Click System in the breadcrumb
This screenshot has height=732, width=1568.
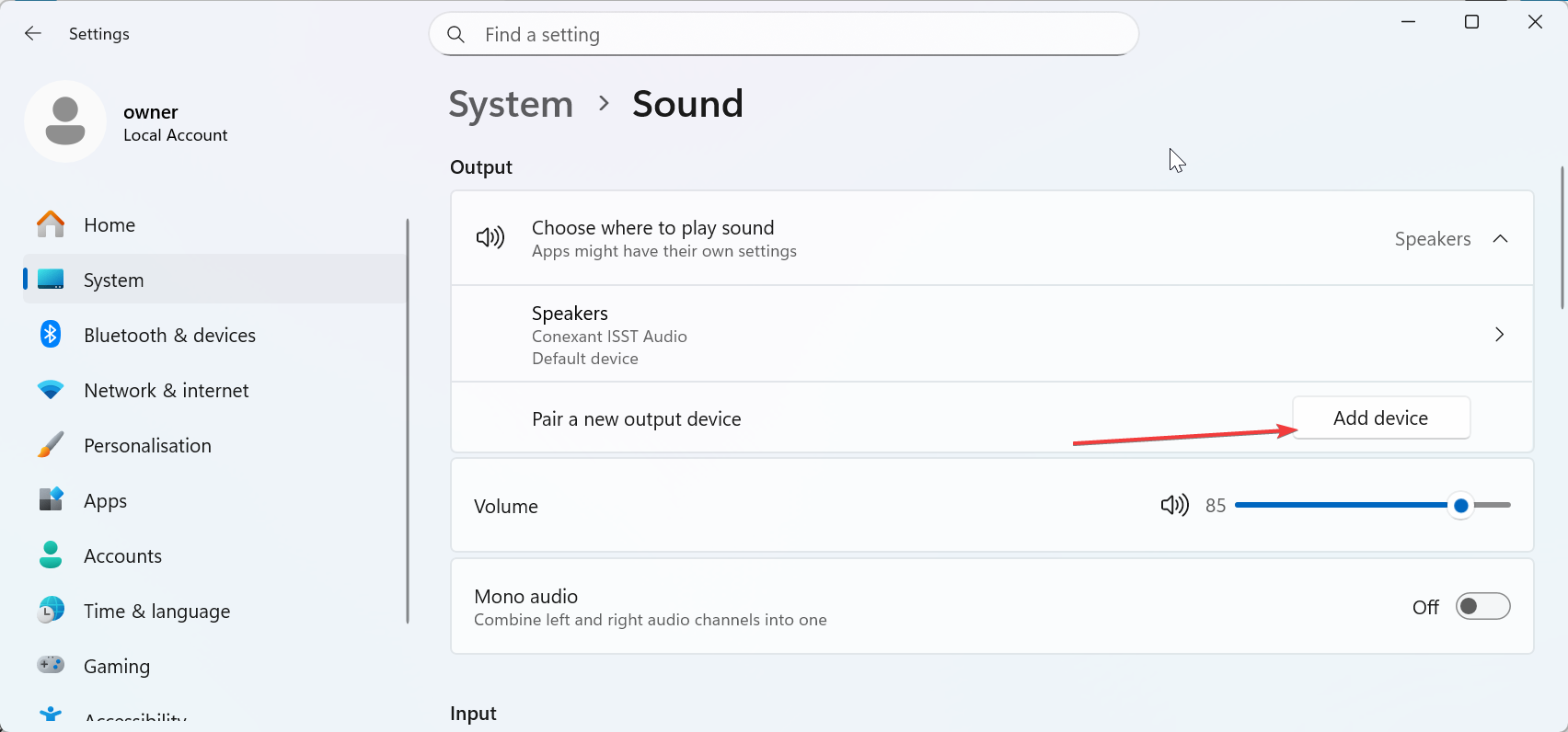511,104
